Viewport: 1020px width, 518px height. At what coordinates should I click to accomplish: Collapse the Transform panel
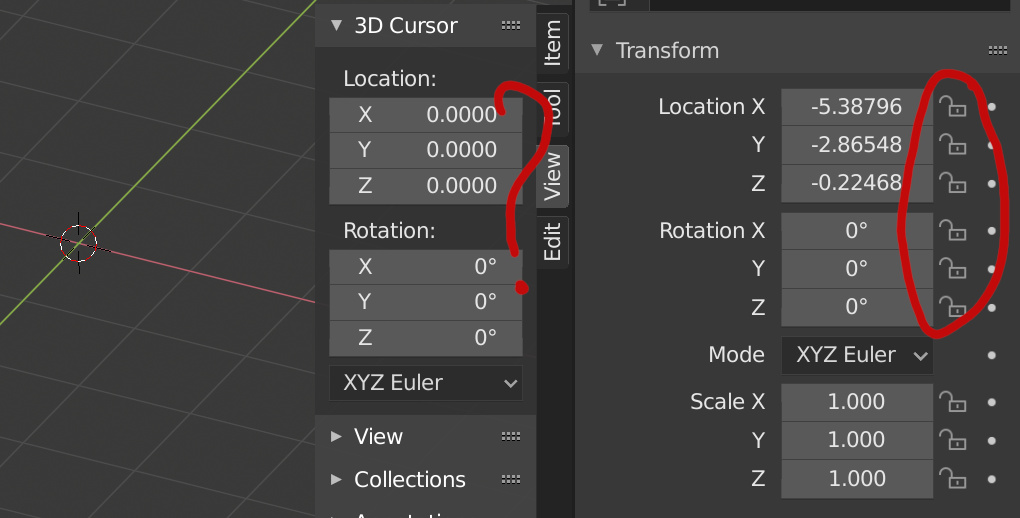point(597,50)
